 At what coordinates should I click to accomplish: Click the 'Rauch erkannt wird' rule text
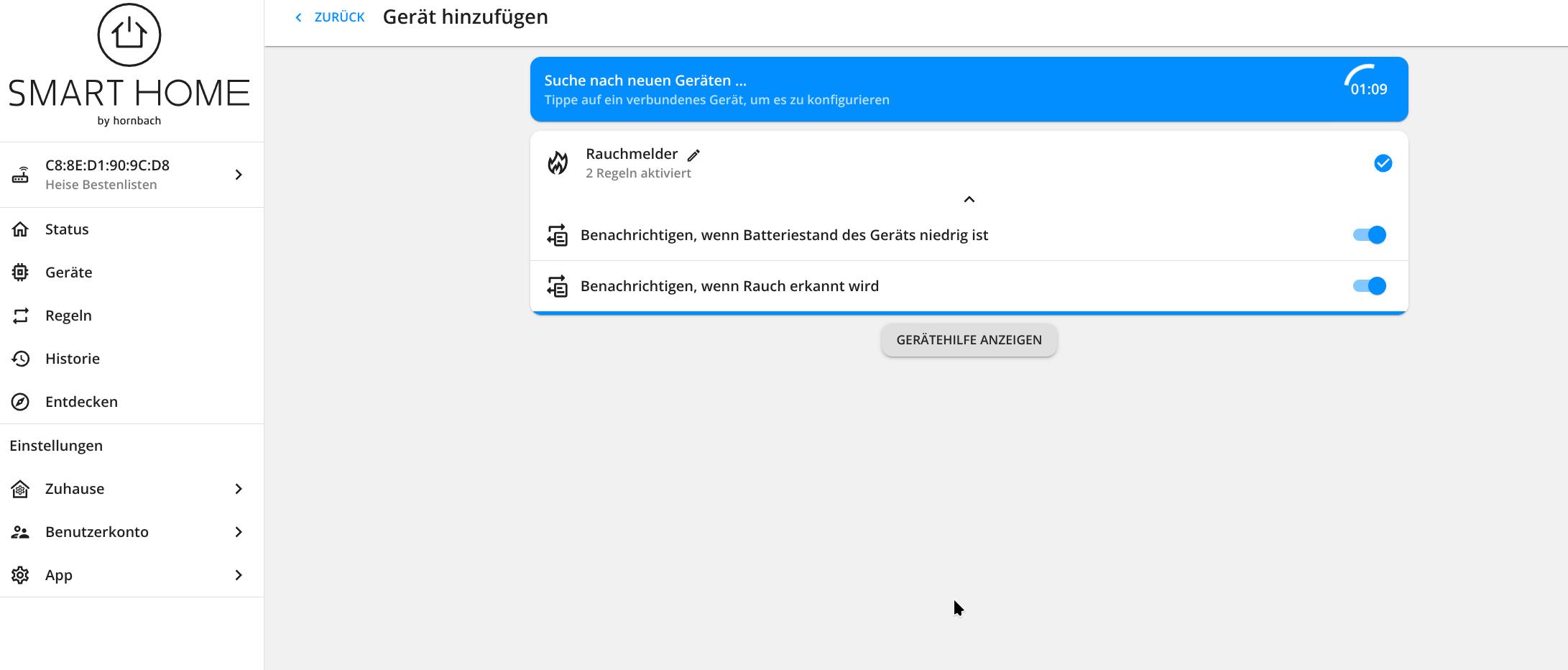[x=729, y=286]
